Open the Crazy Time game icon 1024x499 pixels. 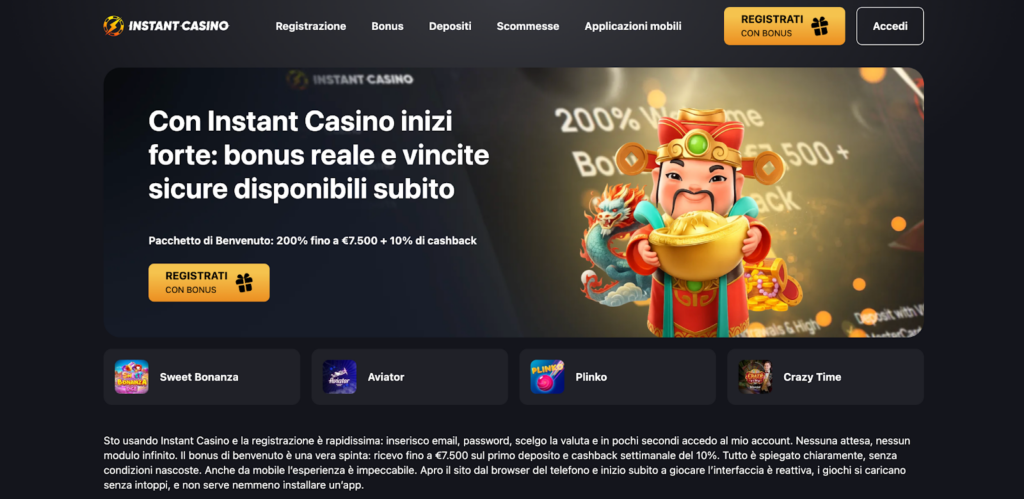pos(755,377)
